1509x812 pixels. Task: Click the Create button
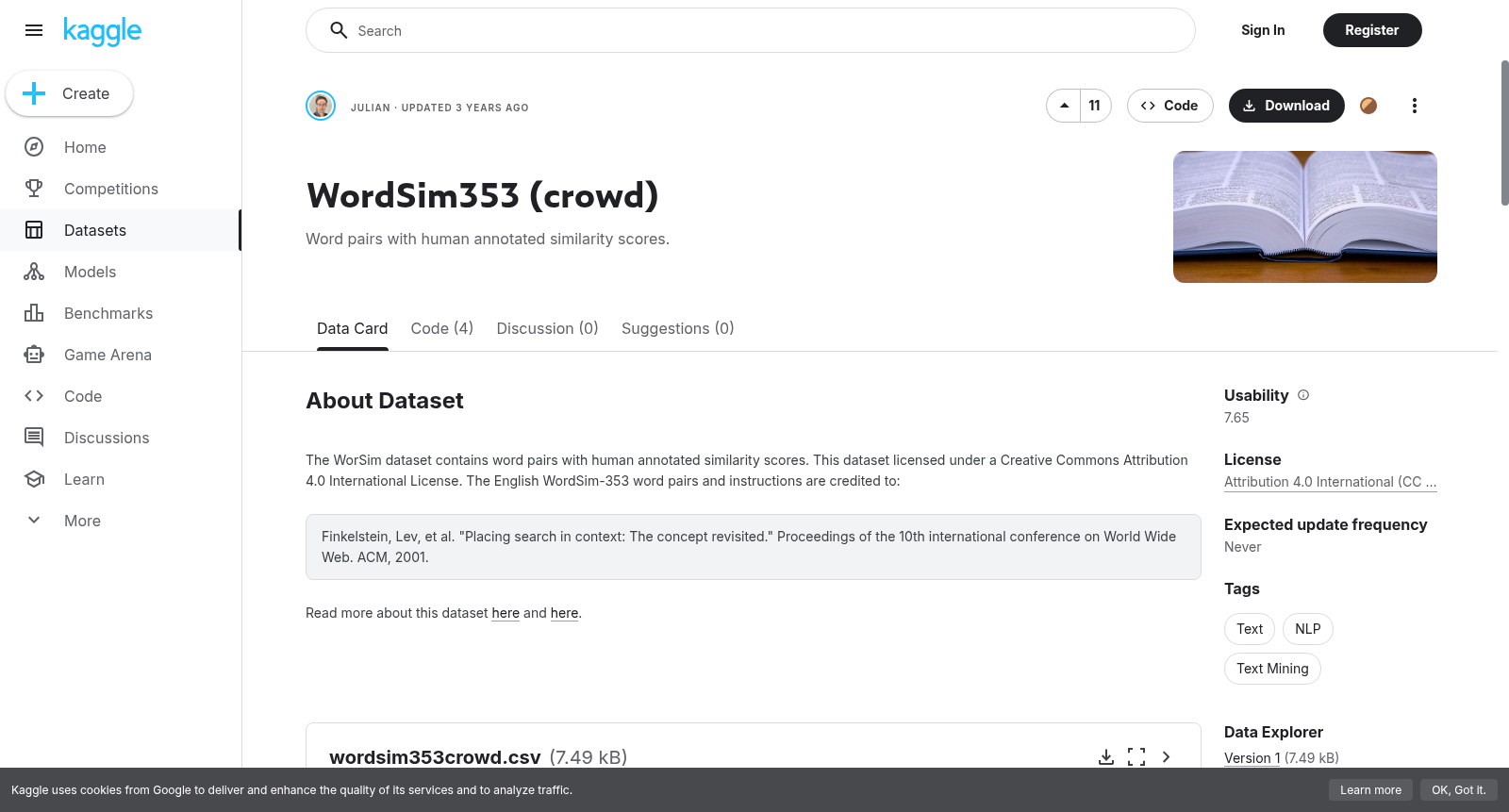tap(70, 93)
